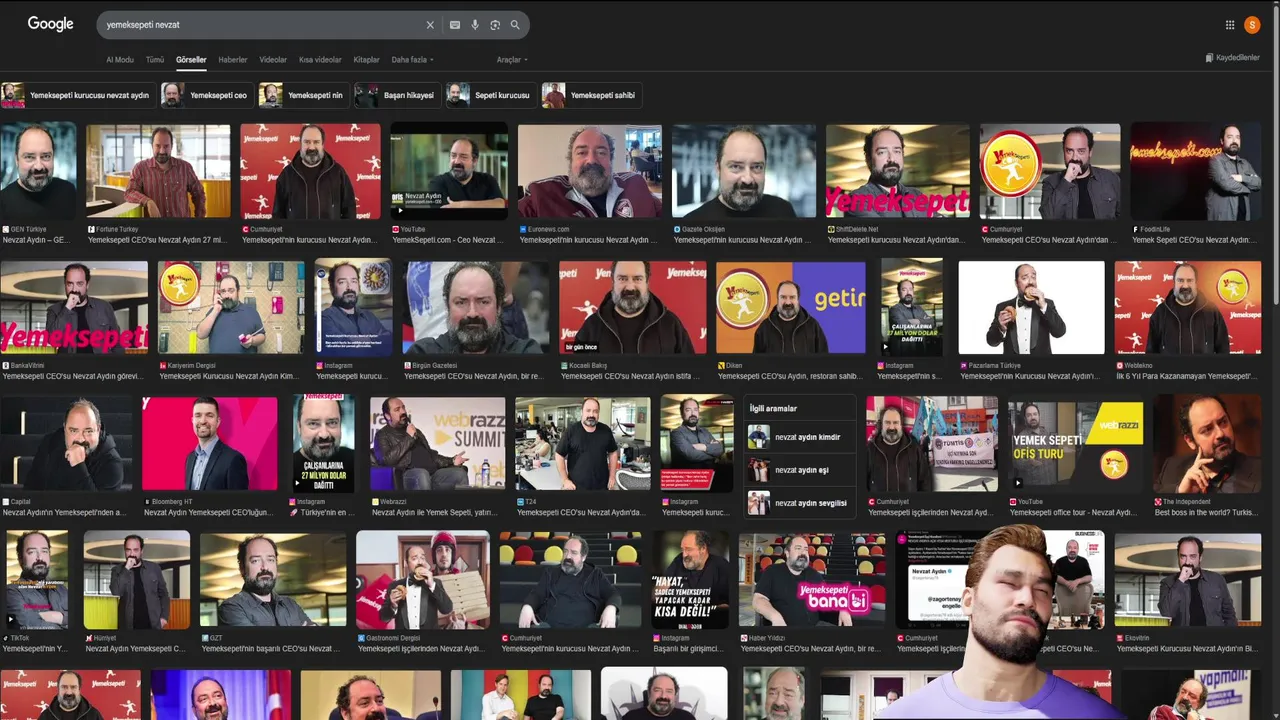The image size is (1280, 720).
Task: Open the Haber Yıldızı banabi image
Action: tap(812, 579)
